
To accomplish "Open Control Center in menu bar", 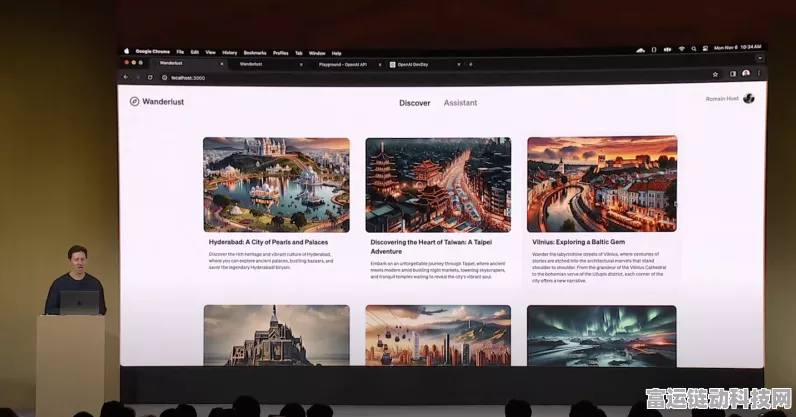I will click(x=705, y=48).
